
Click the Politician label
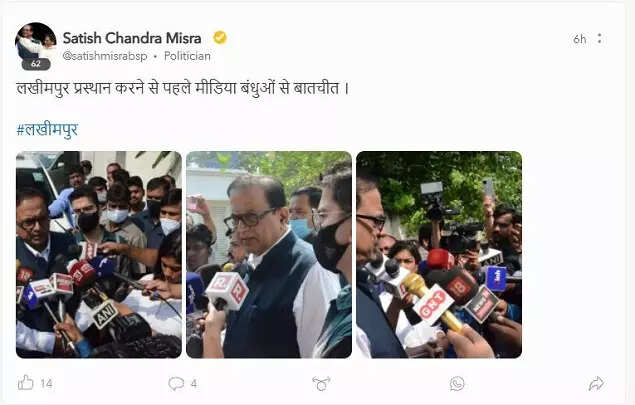tap(187, 56)
